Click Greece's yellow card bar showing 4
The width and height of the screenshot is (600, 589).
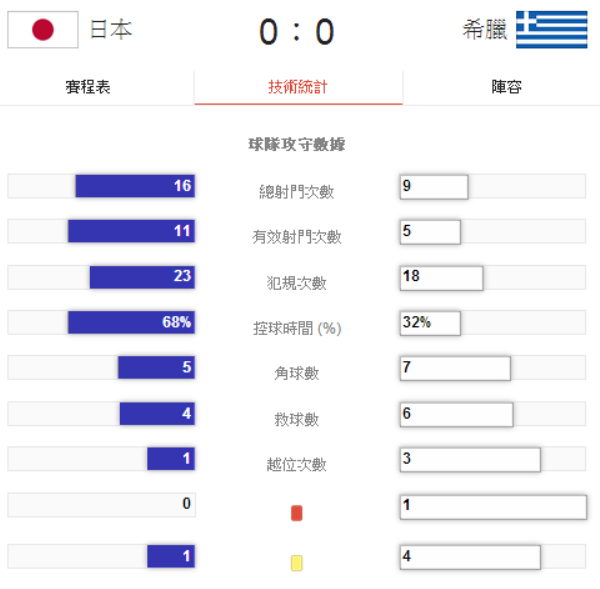point(470,557)
